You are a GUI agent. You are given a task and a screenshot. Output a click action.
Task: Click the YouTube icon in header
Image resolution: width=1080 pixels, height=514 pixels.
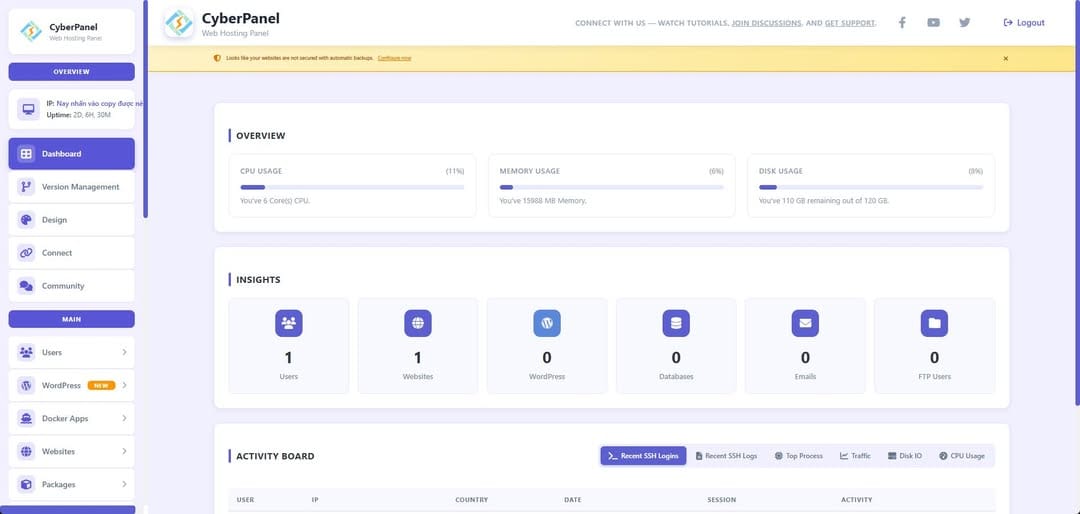tap(933, 22)
